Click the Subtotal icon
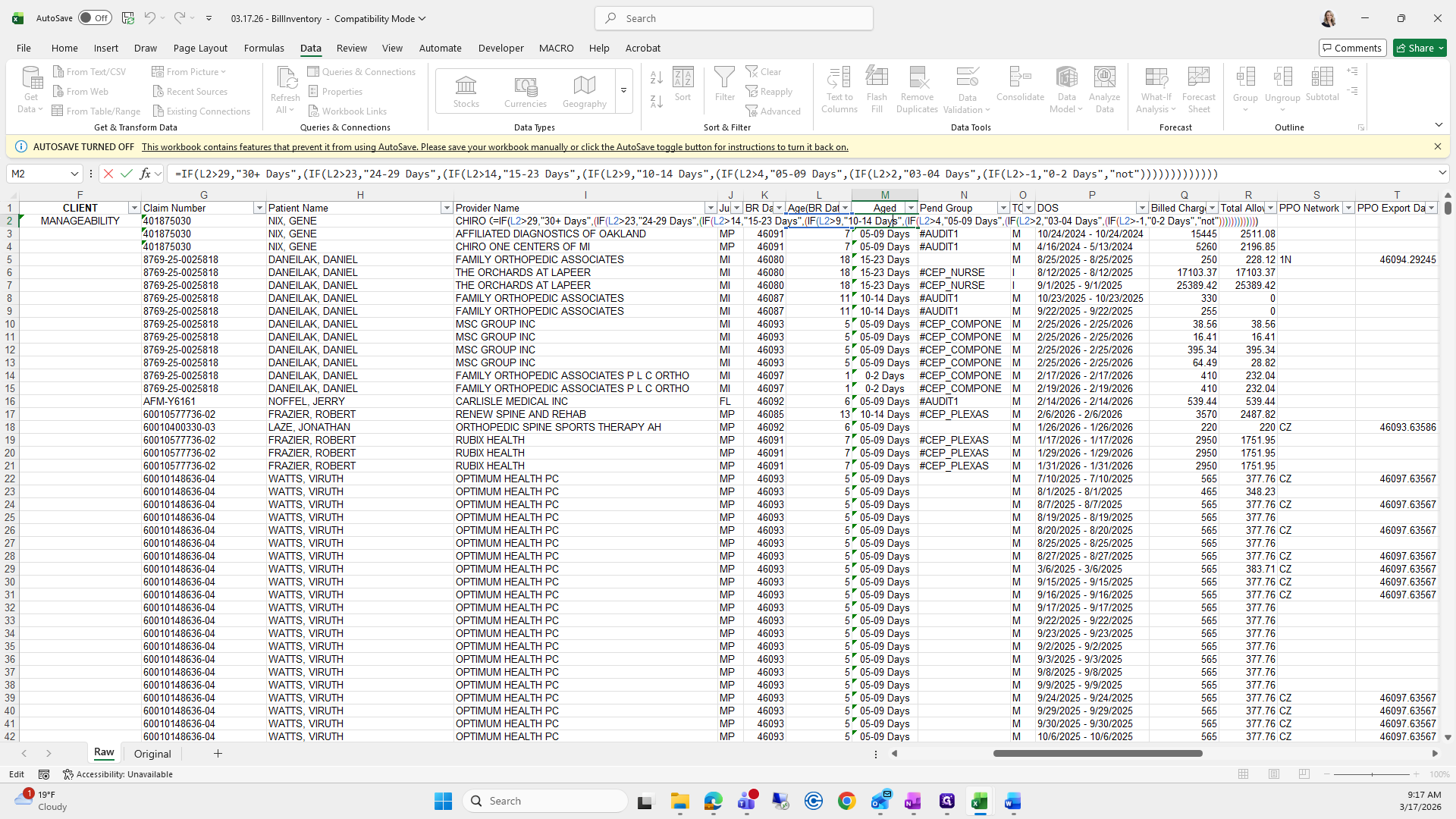The width and height of the screenshot is (1456, 819). coord(1322,78)
